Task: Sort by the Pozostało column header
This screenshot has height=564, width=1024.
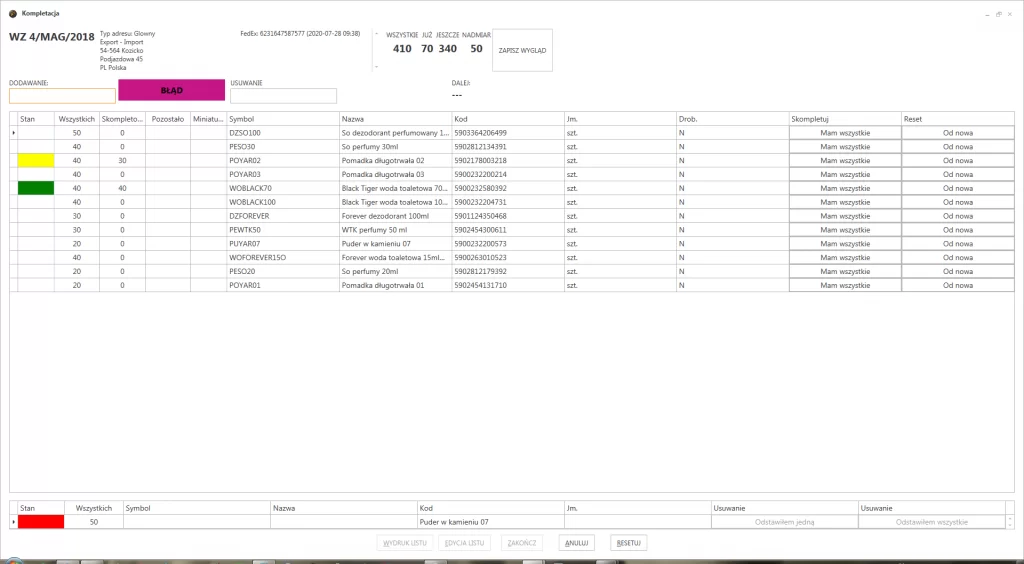Action: (x=168, y=119)
